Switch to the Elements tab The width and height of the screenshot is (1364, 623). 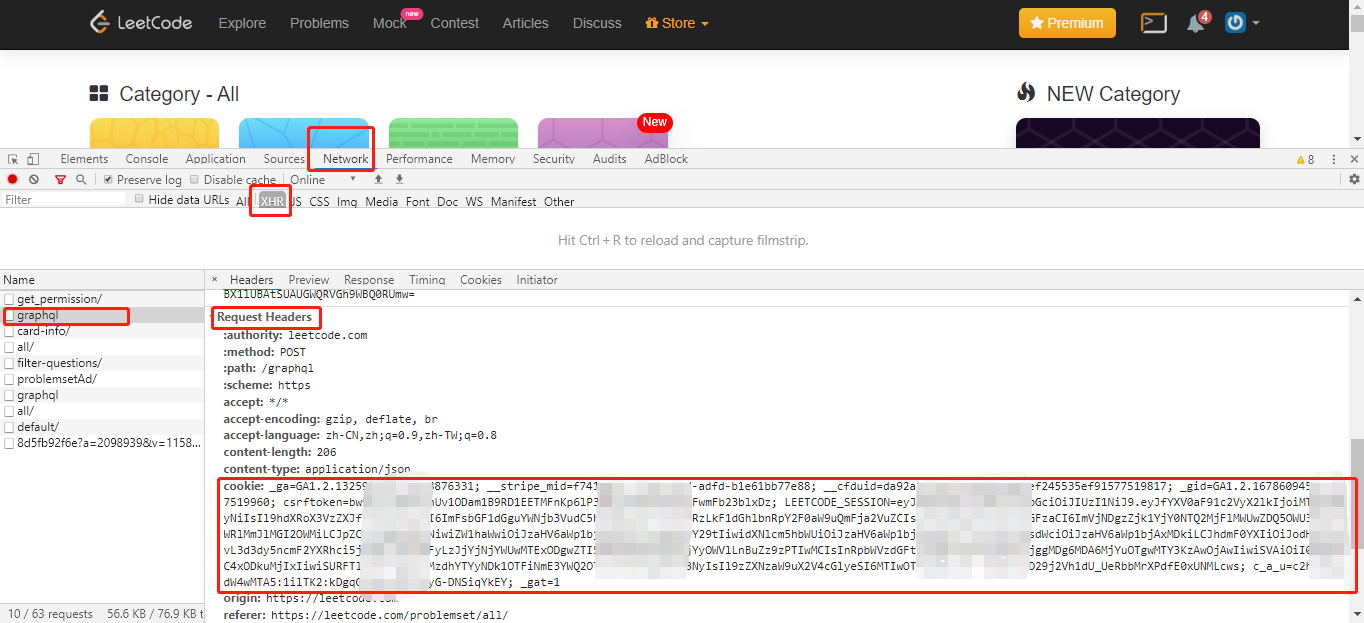point(84,159)
